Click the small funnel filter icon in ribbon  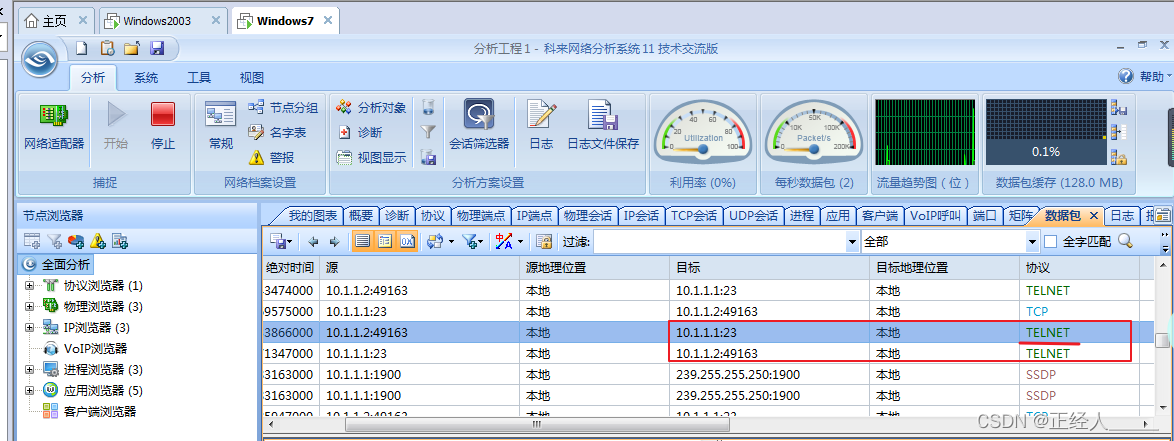(428, 133)
